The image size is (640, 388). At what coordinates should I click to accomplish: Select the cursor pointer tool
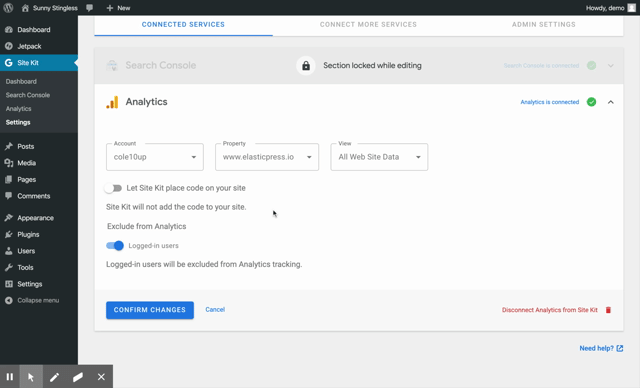[31, 377]
